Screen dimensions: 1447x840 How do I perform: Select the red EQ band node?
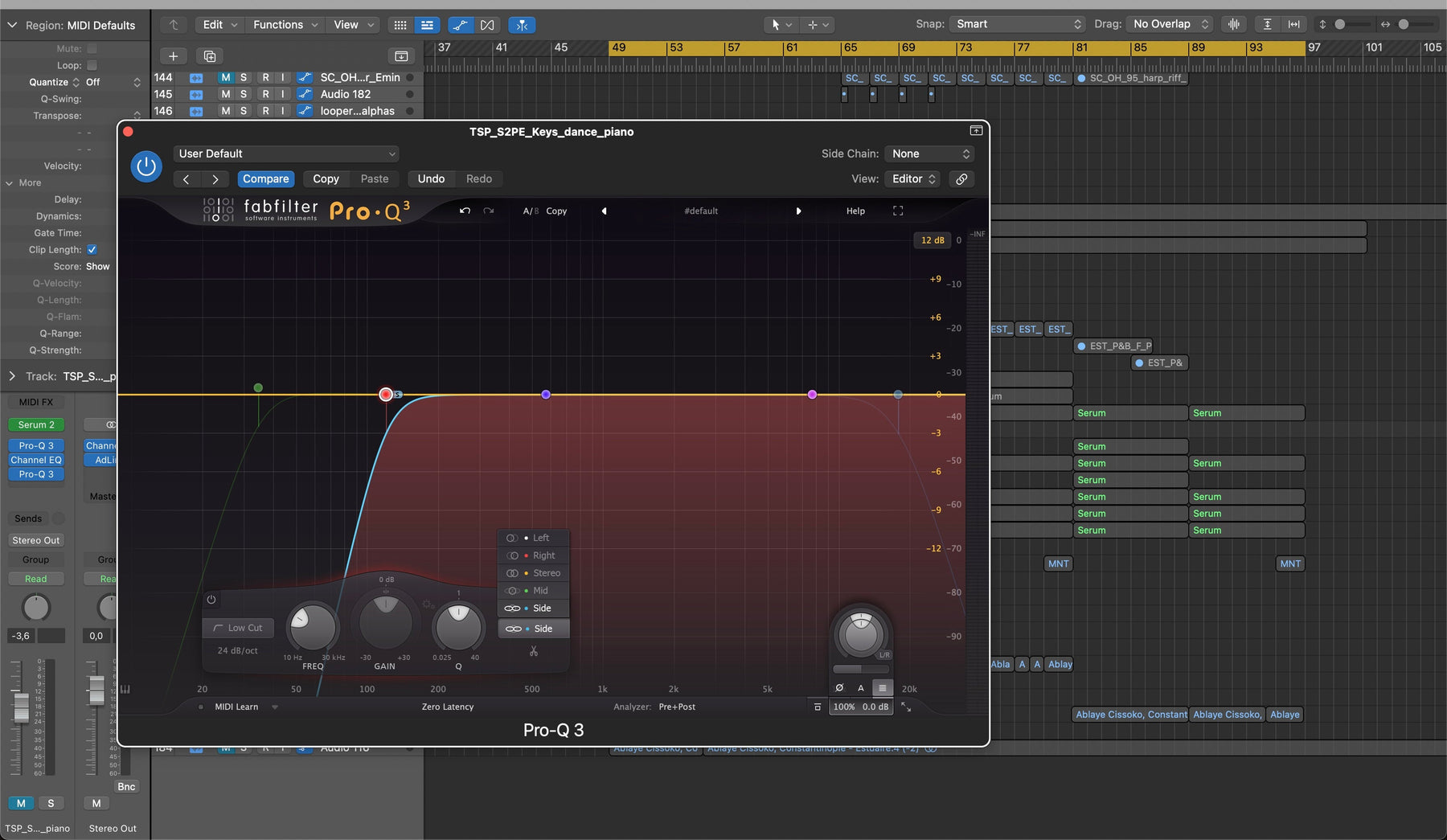coord(386,394)
